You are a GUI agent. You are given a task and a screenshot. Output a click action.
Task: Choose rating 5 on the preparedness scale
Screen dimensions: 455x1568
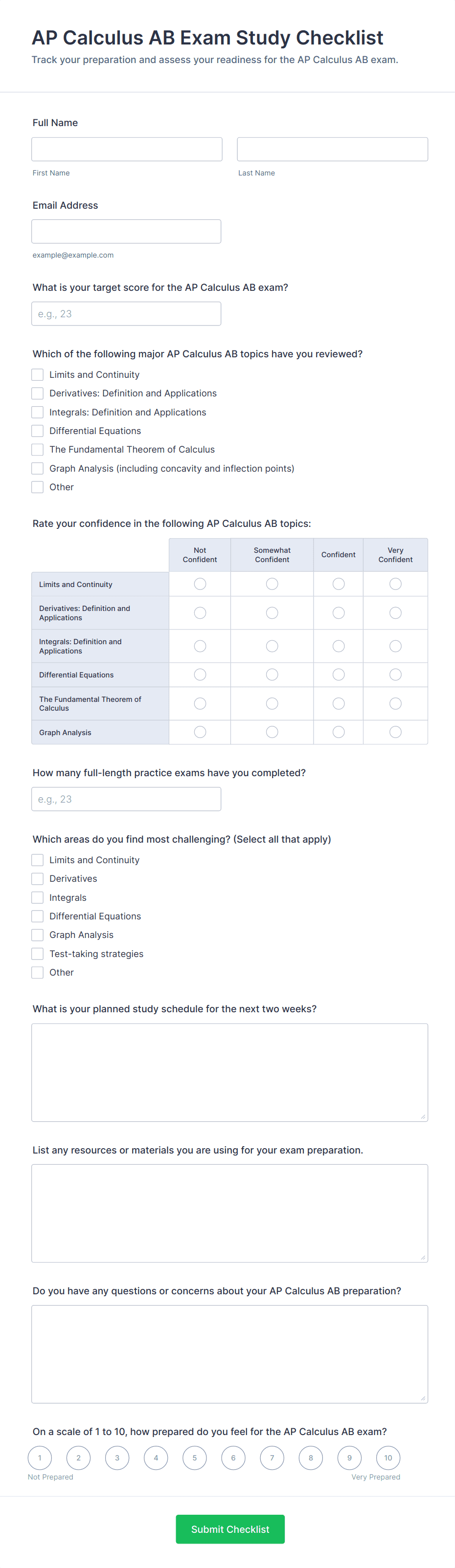point(195,1458)
